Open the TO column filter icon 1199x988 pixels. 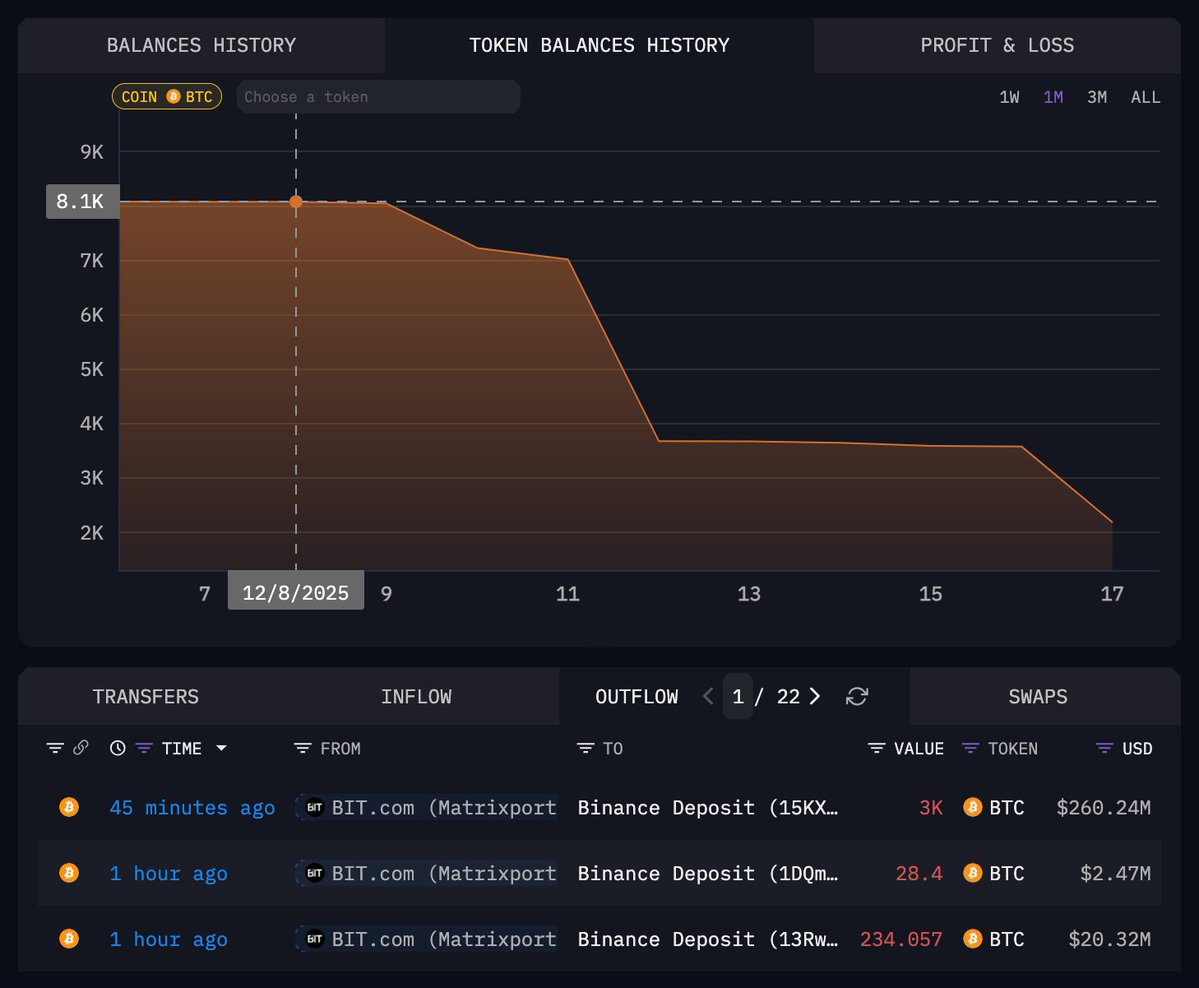(x=585, y=748)
